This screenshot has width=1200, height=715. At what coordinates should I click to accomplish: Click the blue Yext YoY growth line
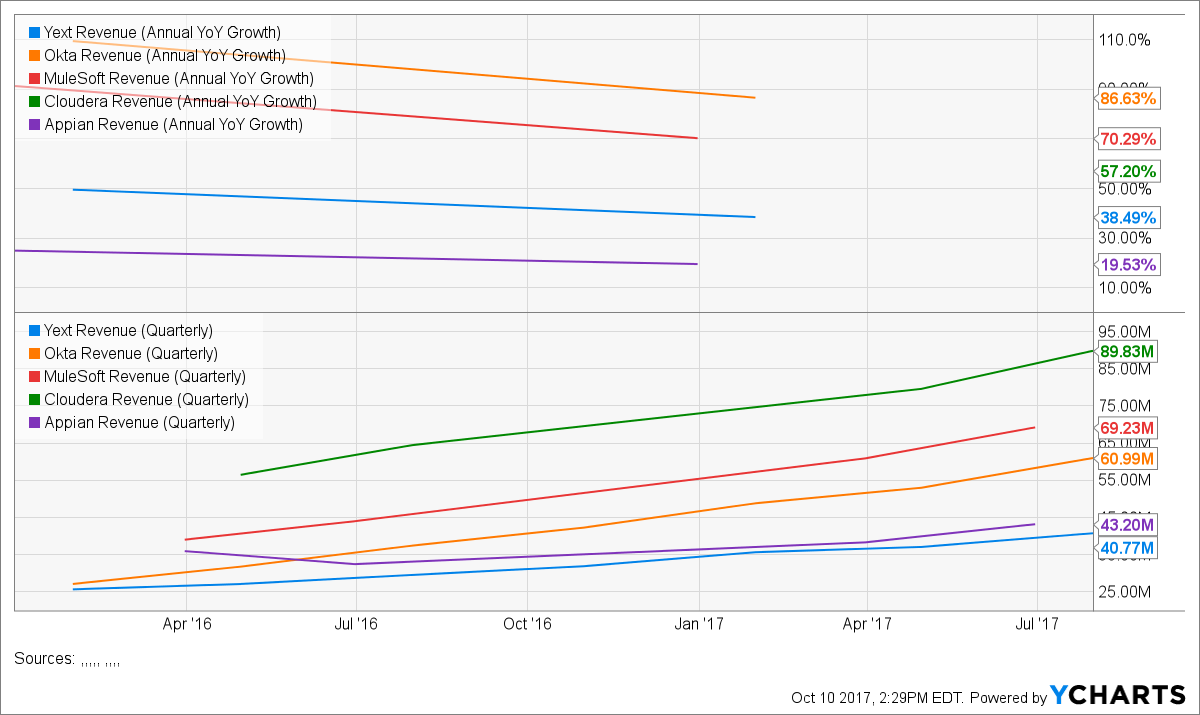(415, 203)
